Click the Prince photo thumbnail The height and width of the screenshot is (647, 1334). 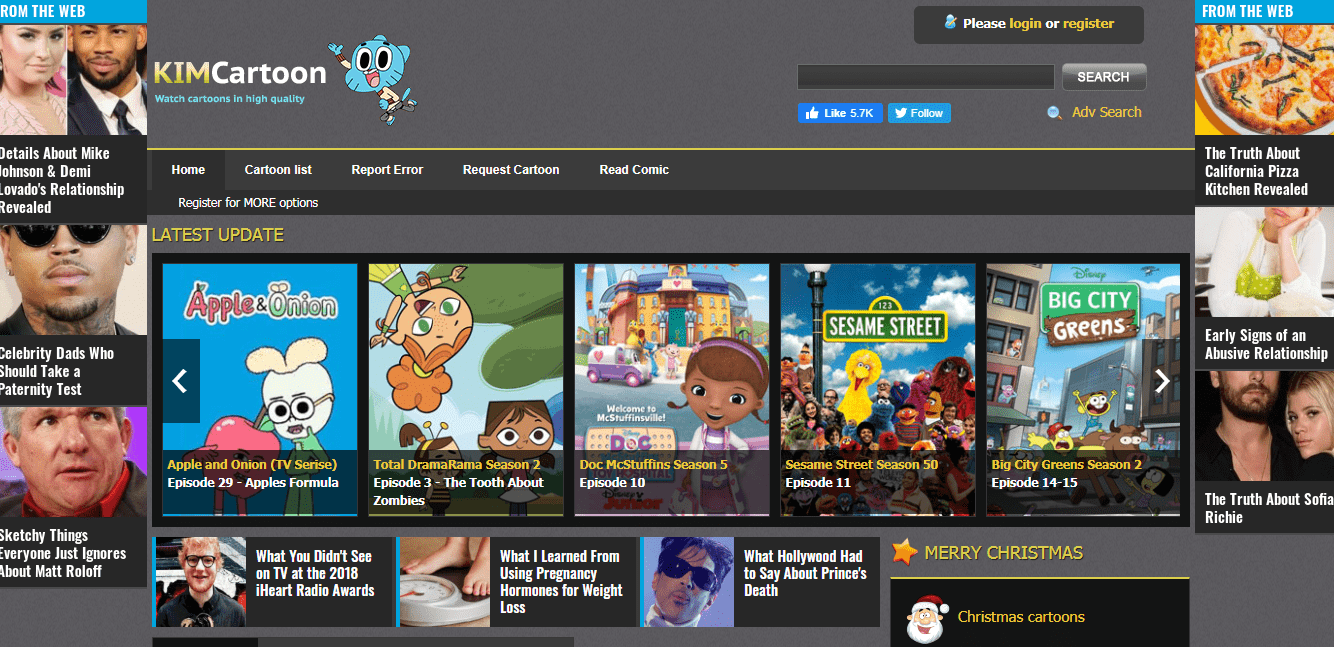click(x=689, y=582)
